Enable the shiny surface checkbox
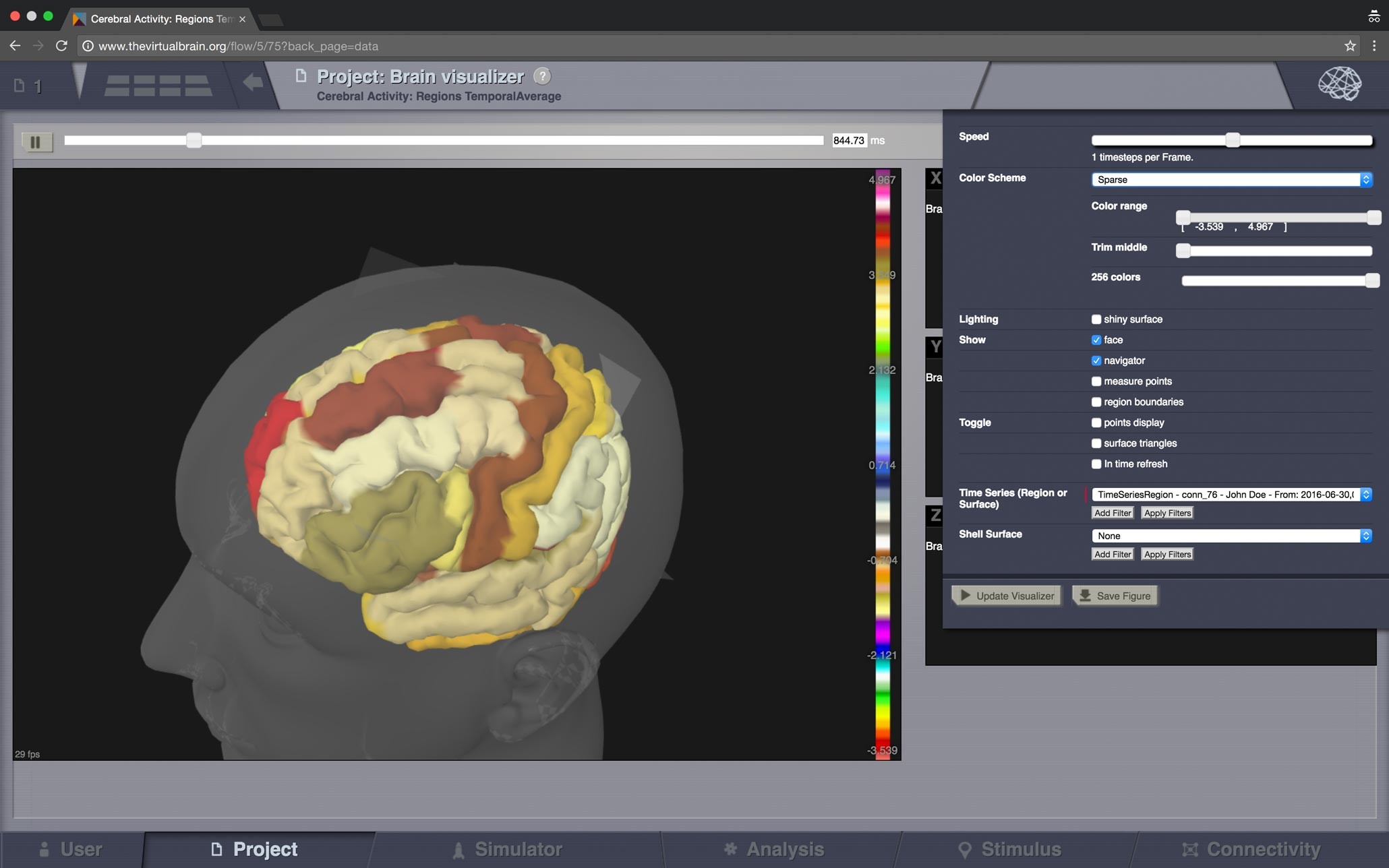 click(1096, 319)
